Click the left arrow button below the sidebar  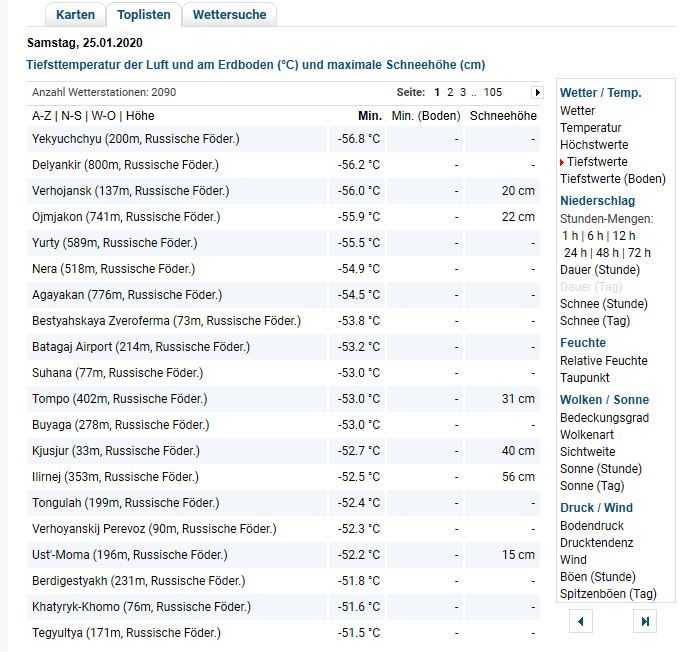click(x=580, y=621)
